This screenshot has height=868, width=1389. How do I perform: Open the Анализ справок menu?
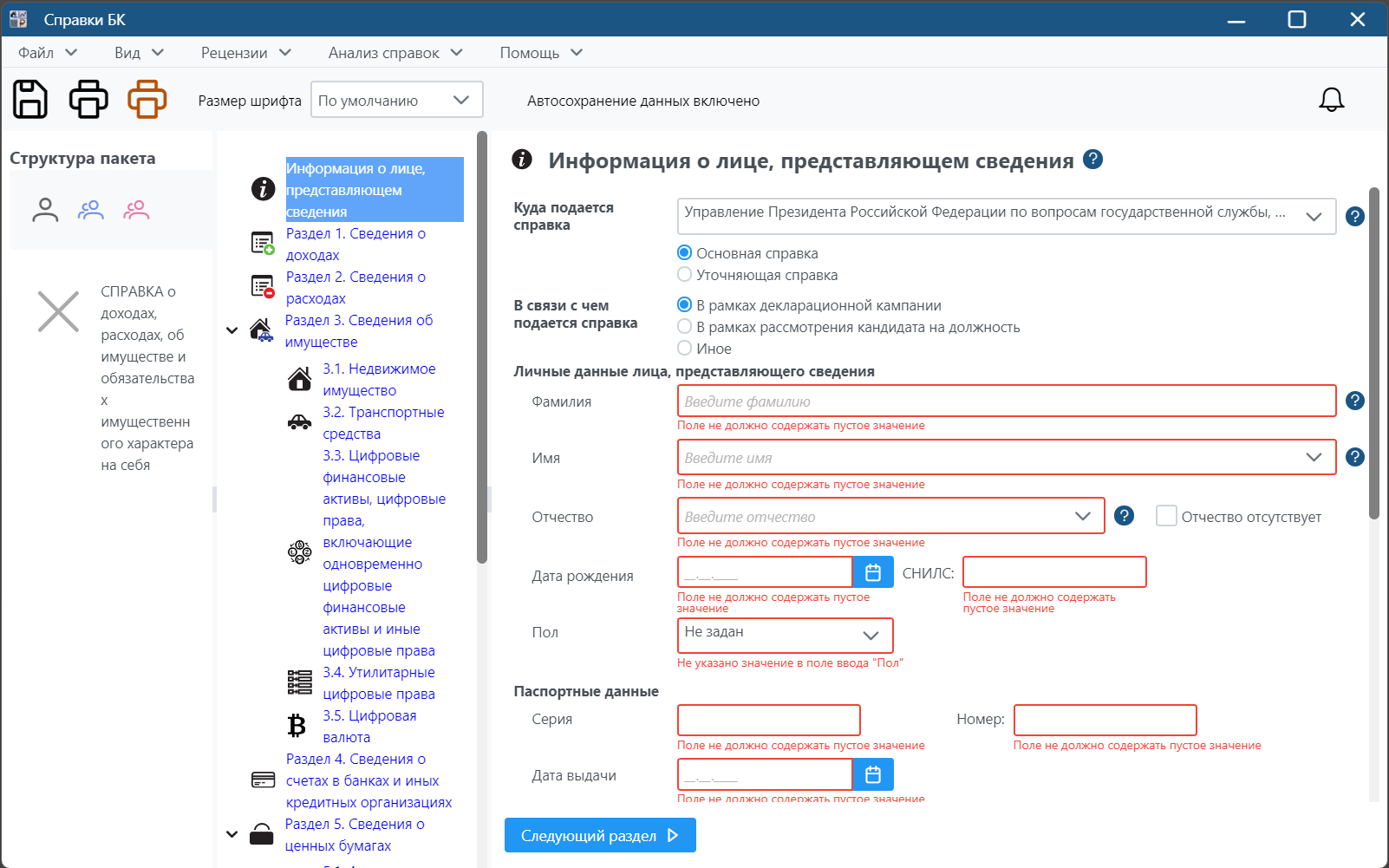click(395, 53)
